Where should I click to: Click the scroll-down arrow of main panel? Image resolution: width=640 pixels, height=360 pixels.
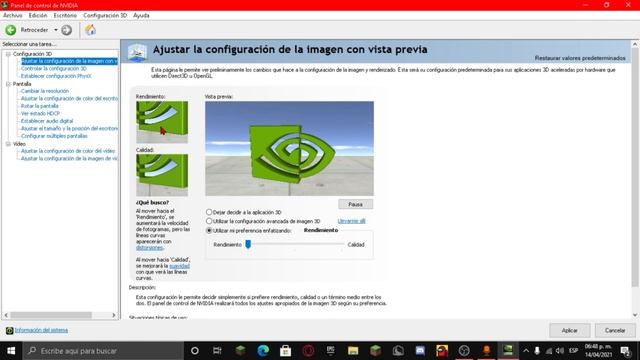click(635, 315)
